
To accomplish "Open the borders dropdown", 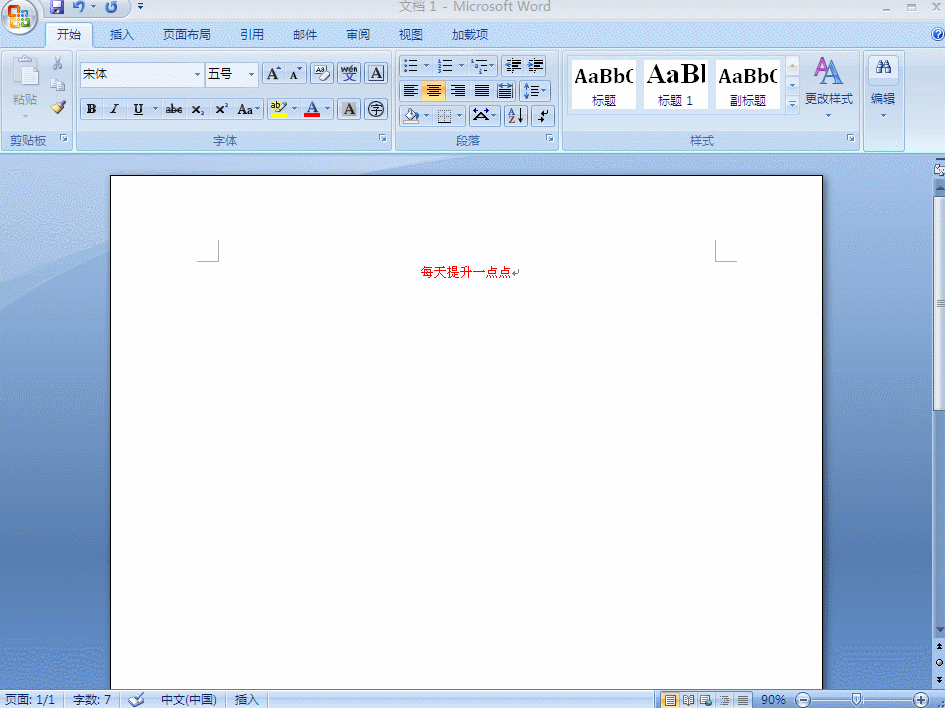I will tap(459, 115).
